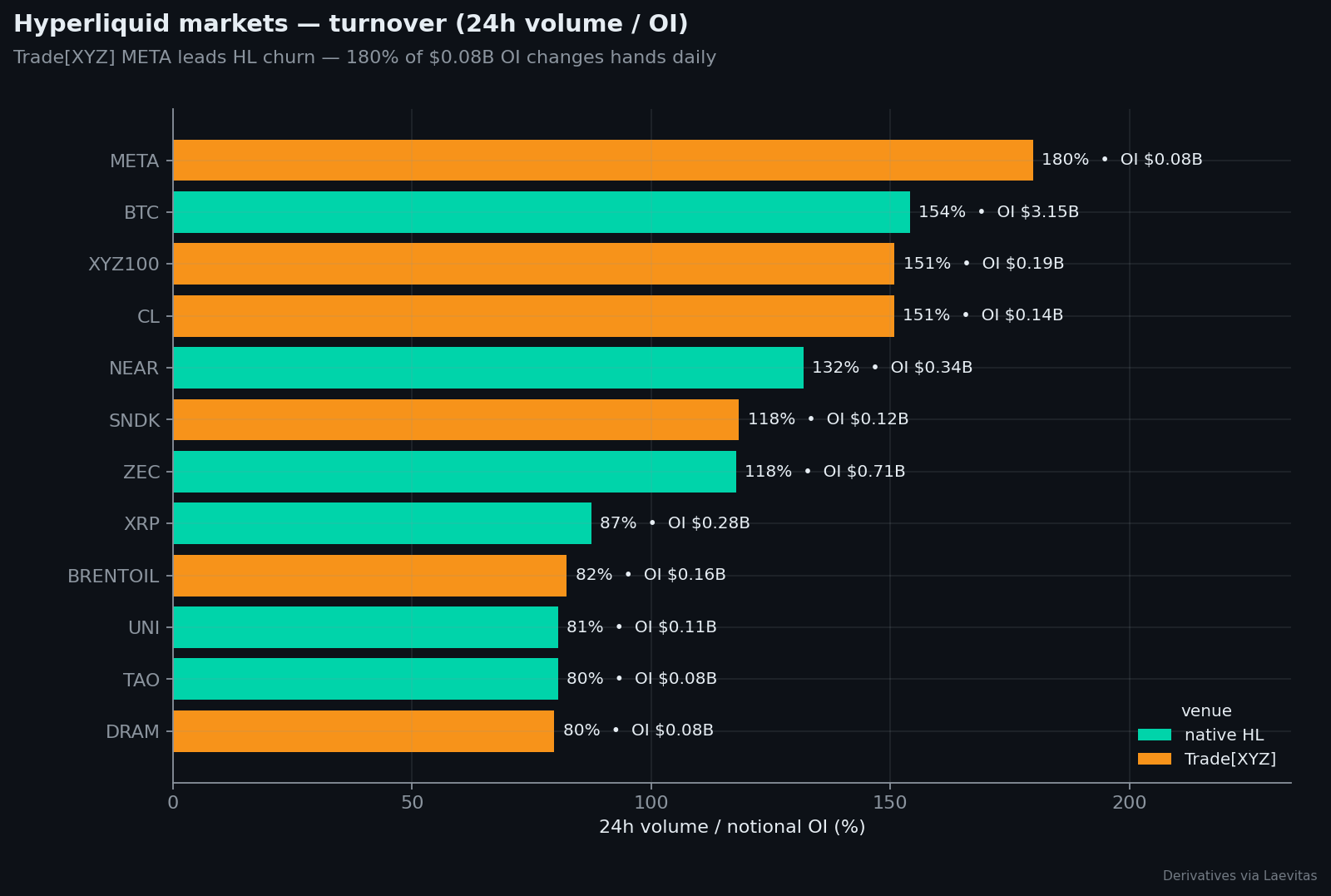This screenshot has width=1331, height=896.
Task: Click the META orange bar
Action: [x=603, y=161]
